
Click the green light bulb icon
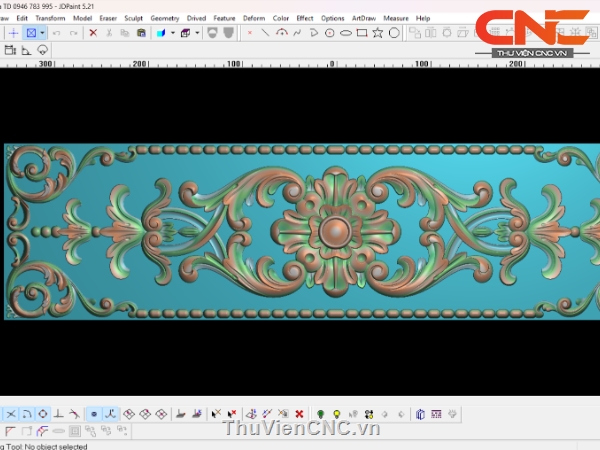(321, 413)
